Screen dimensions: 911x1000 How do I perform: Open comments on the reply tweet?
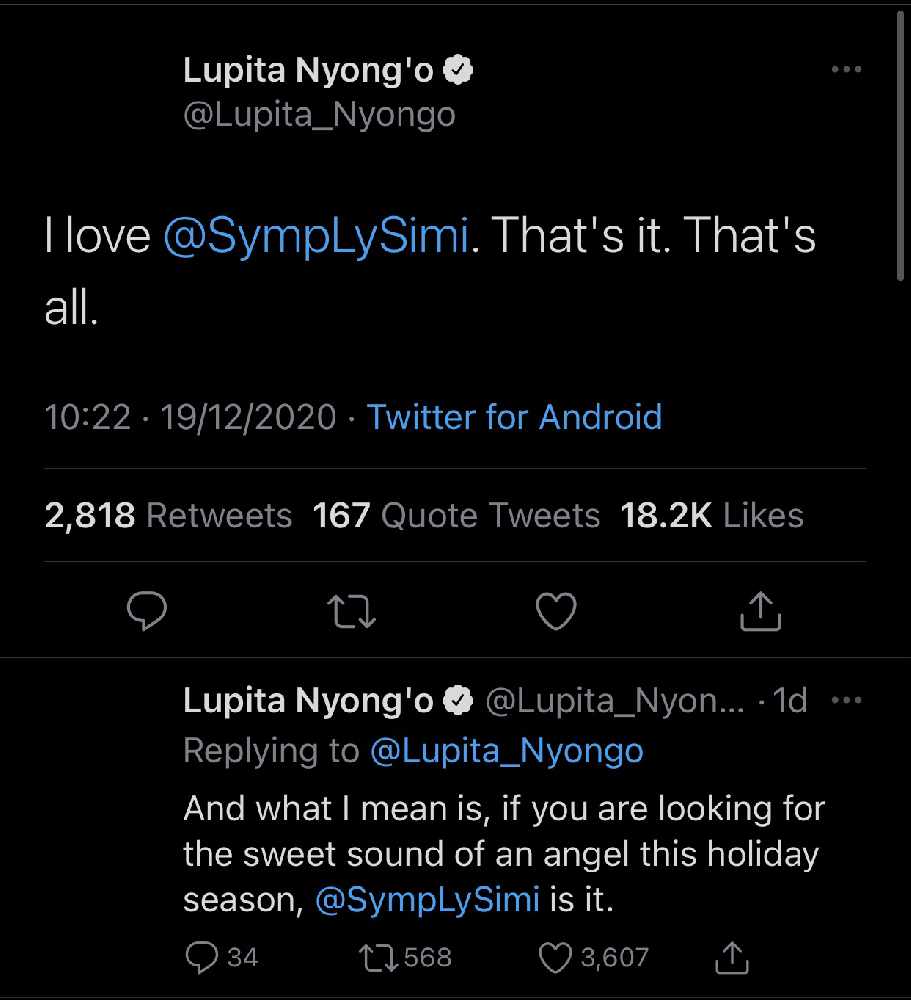coord(202,957)
